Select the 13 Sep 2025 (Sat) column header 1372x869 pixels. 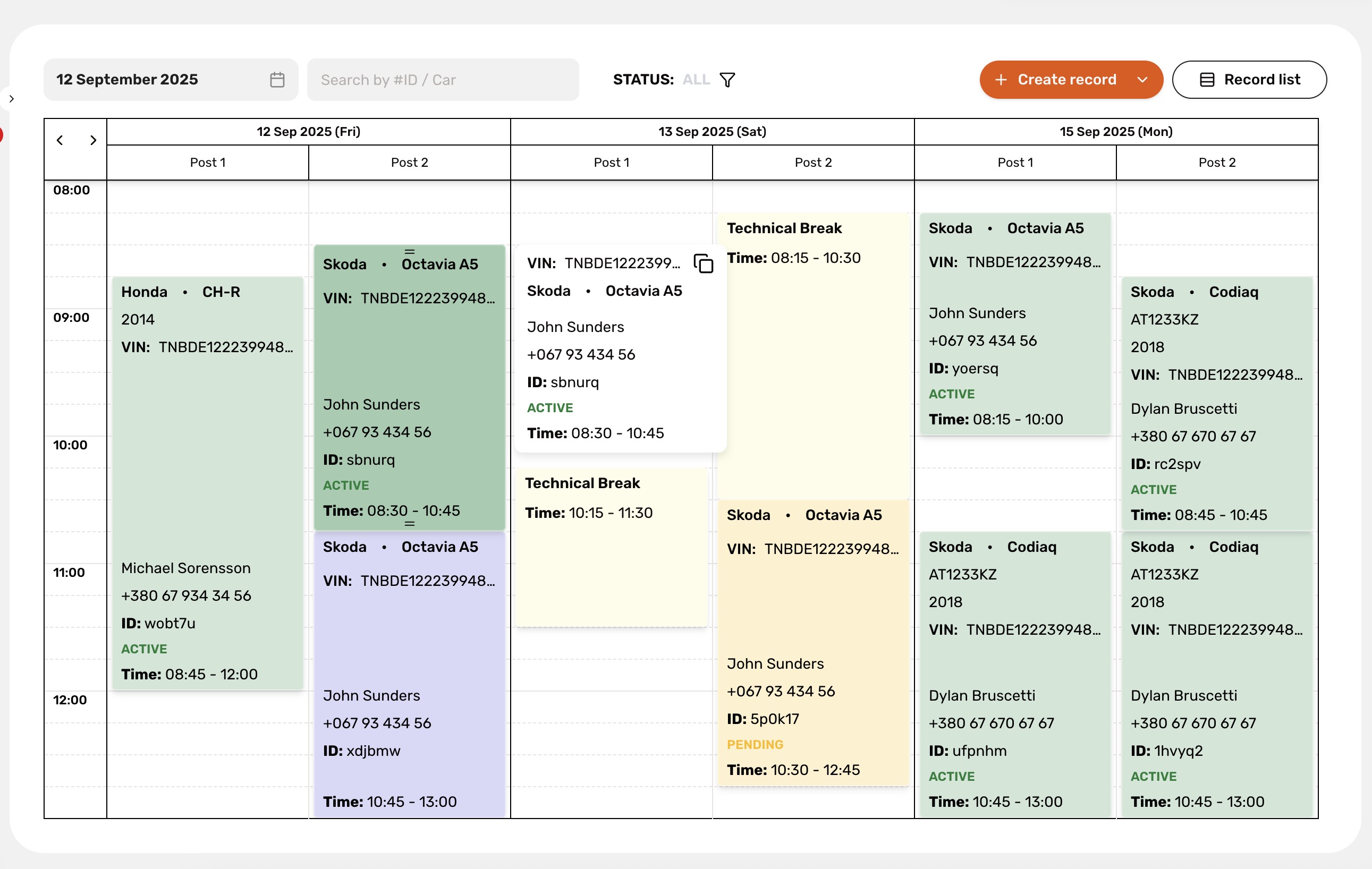[x=712, y=132]
